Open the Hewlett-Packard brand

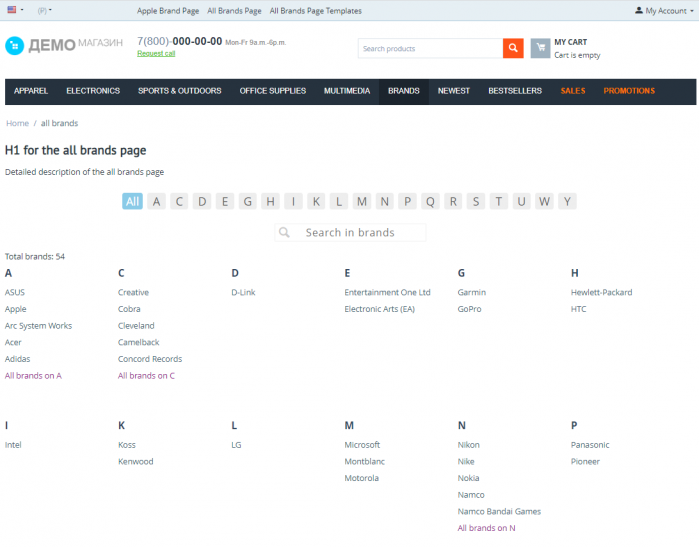tap(601, 292)
